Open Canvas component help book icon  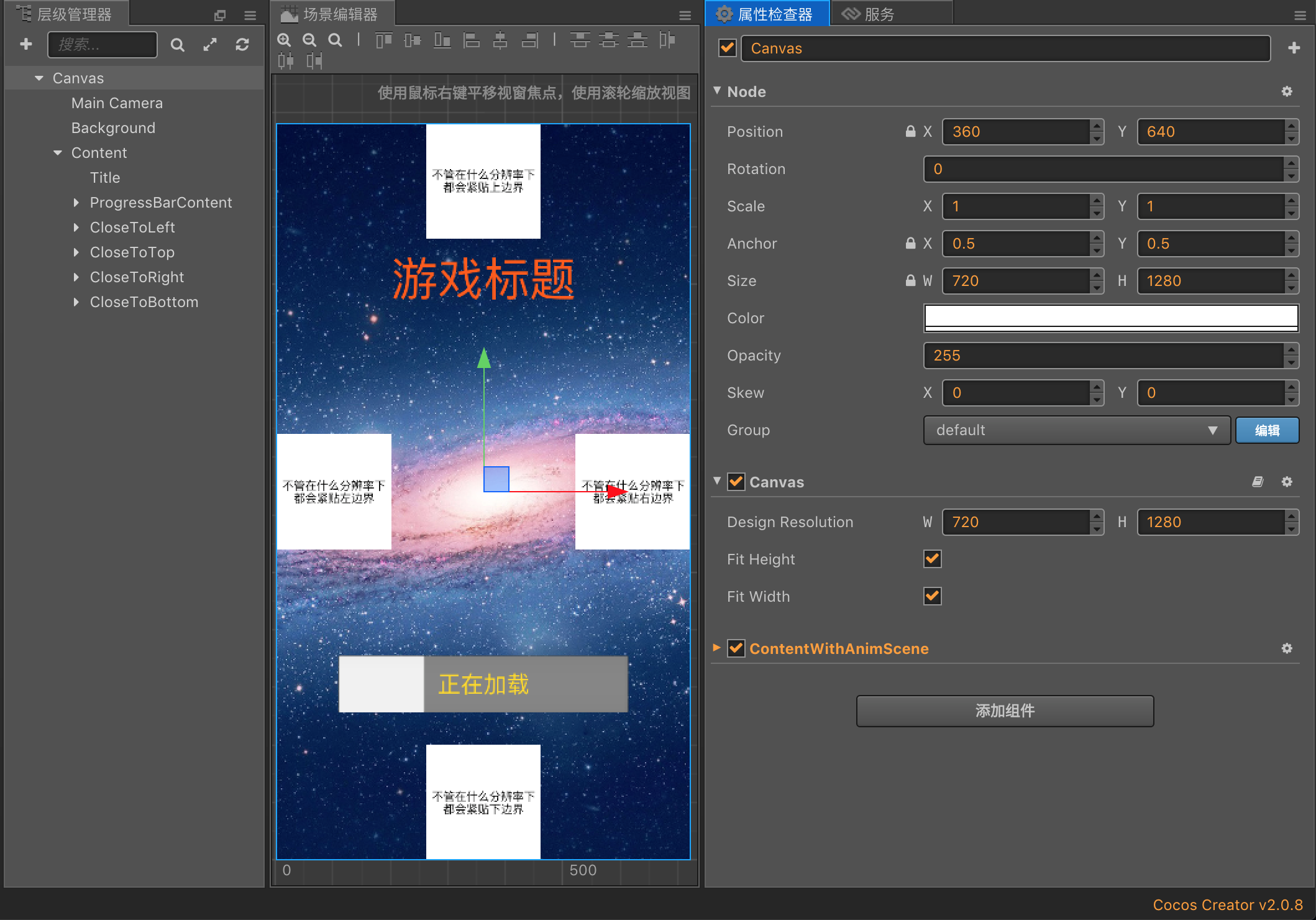[x=1258, y=482]
